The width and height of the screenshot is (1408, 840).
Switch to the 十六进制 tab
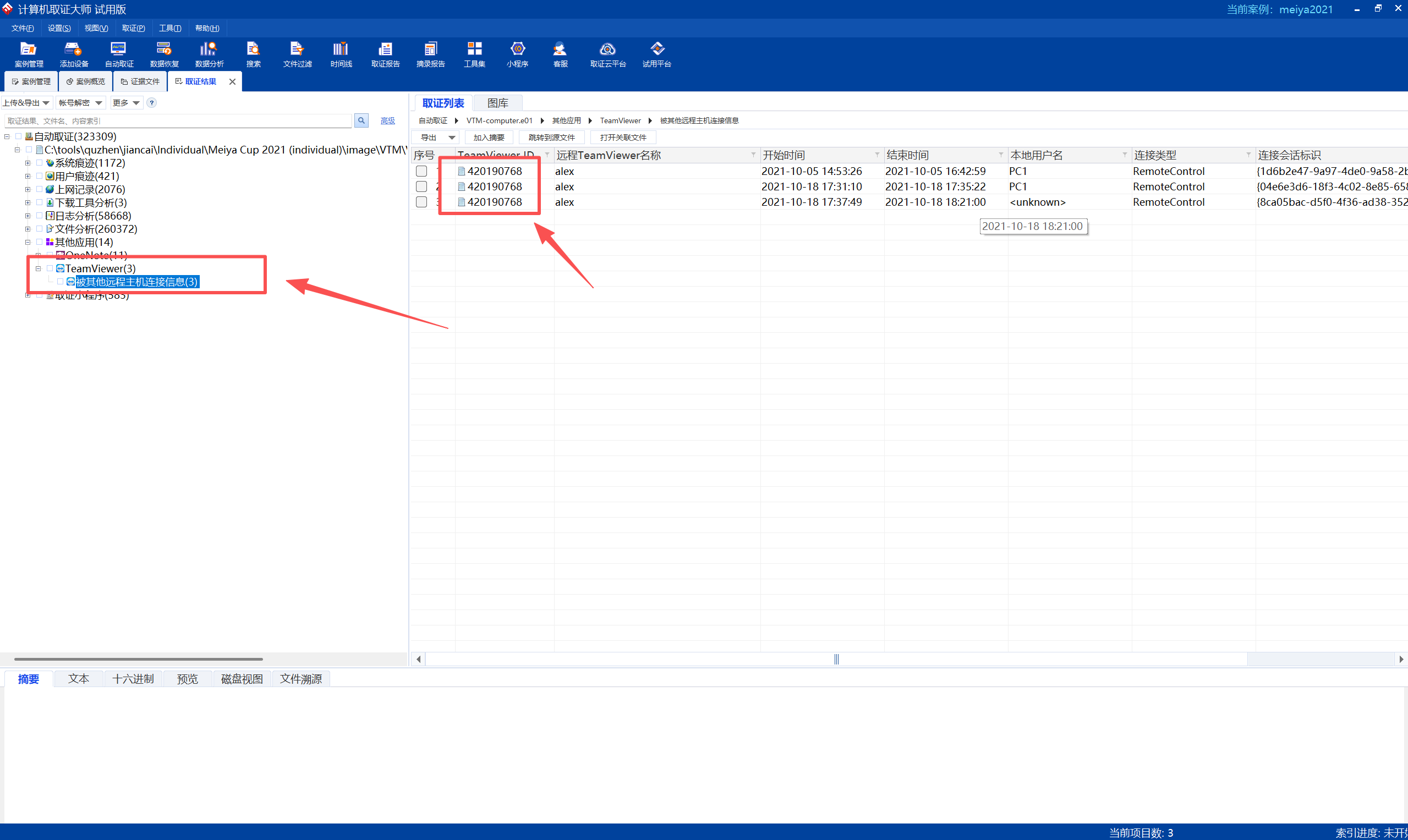click(x=133, y=679)
